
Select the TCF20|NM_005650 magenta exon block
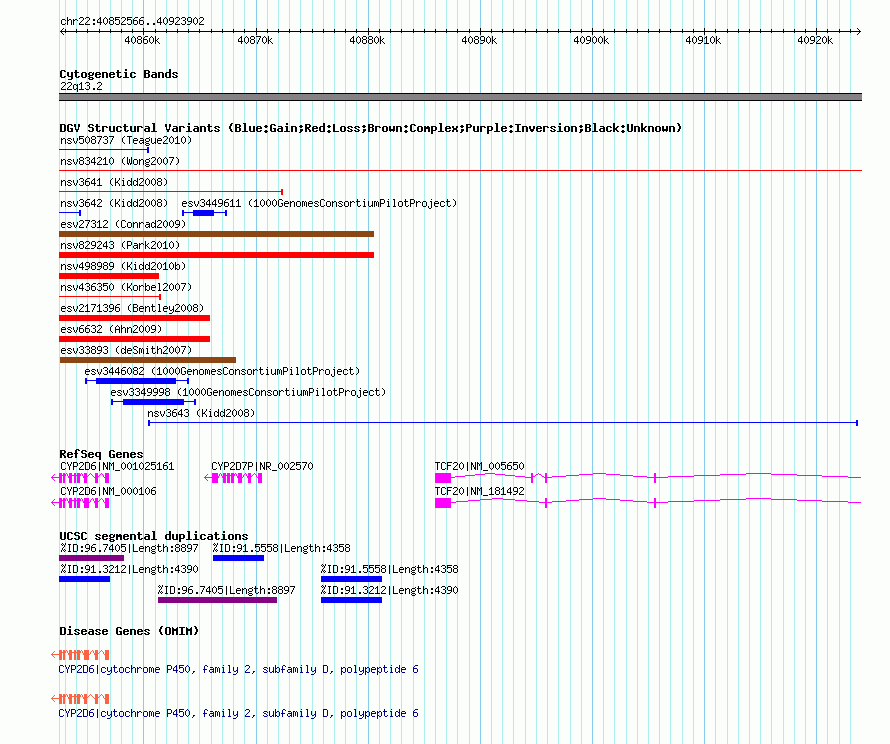[443, 478]
